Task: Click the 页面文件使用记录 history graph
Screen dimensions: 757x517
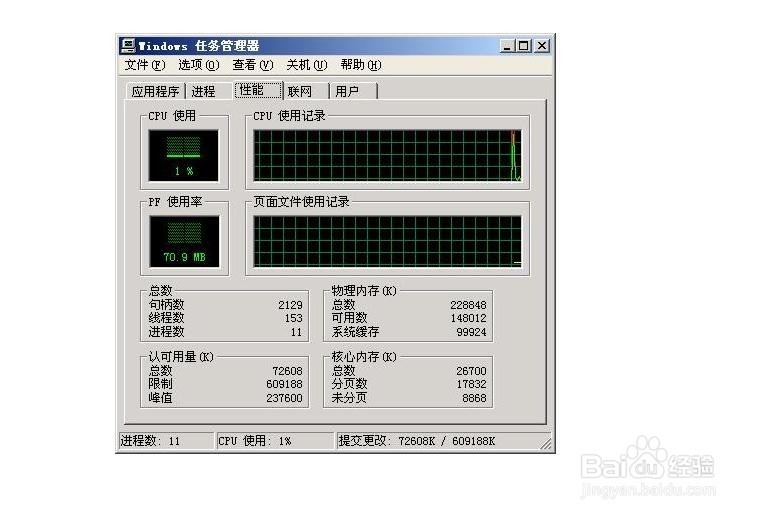Action: click(x=388, y=241)
